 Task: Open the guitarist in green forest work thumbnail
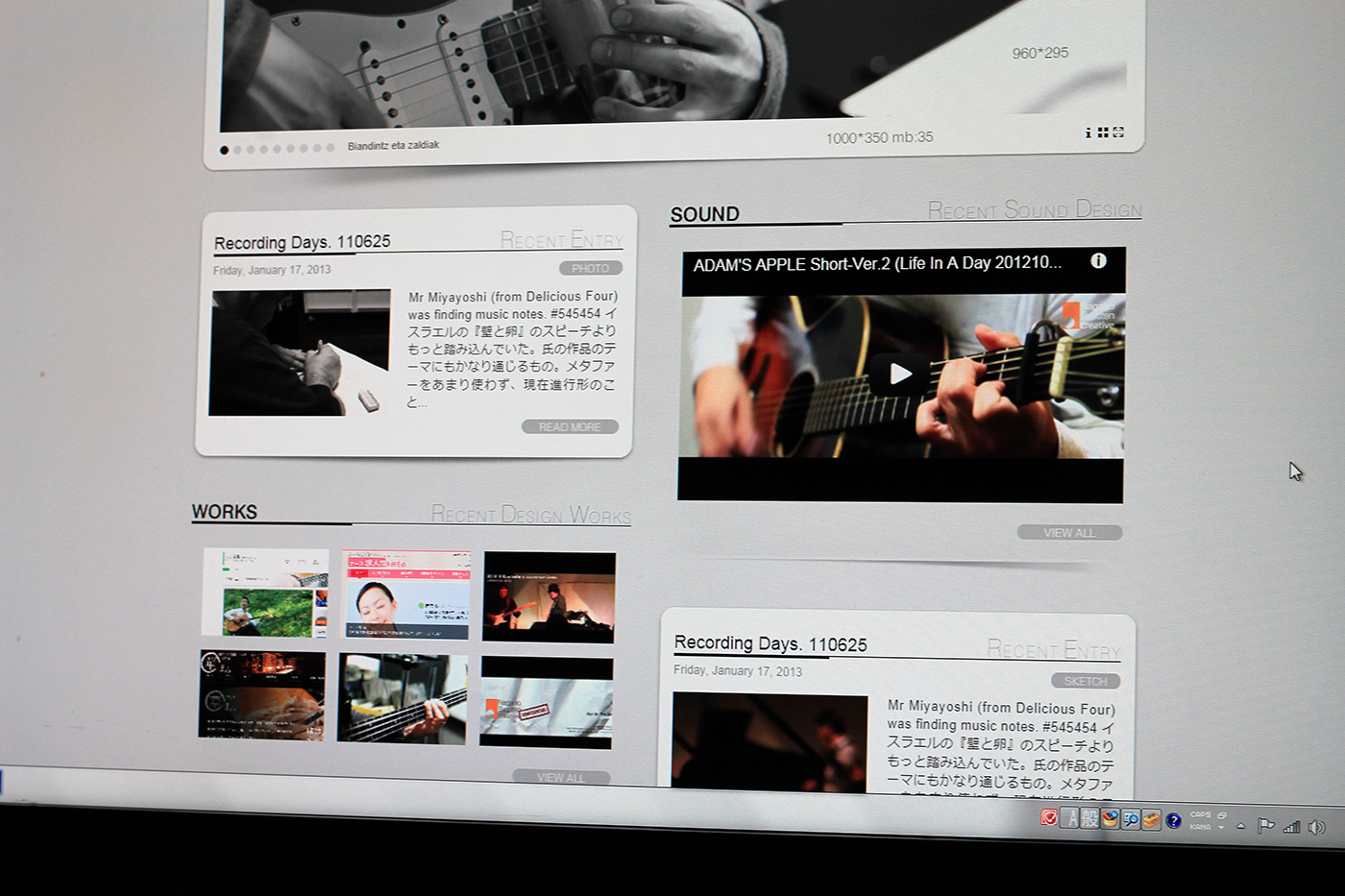pyautogui.click(x=264, y=593)
